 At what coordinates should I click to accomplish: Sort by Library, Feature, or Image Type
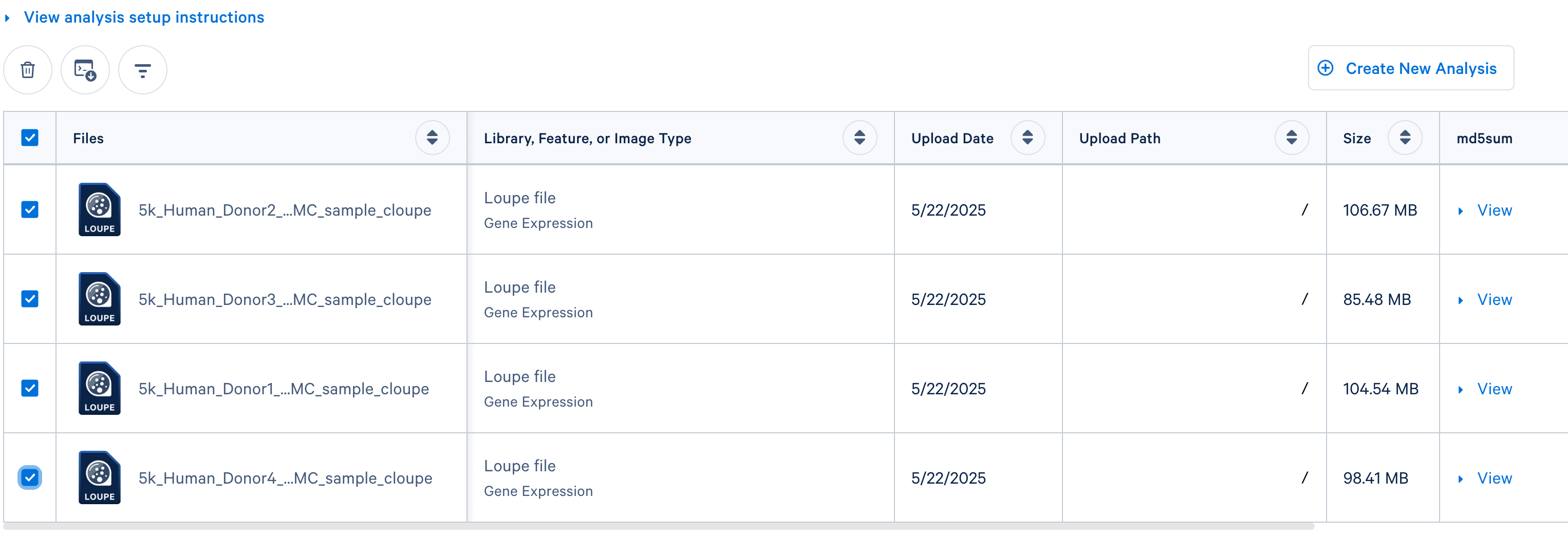pyautogui.click(x=860, y=138)
